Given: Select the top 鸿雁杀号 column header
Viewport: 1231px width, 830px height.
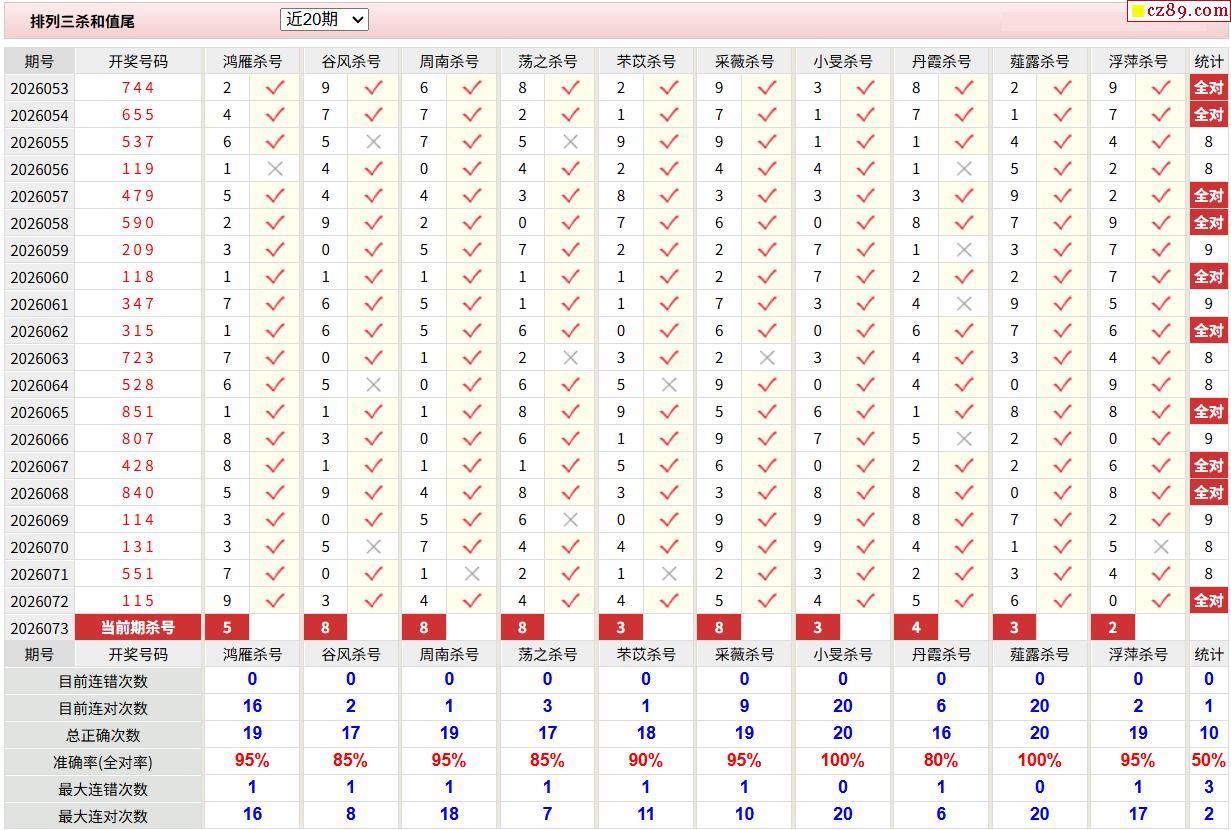Looking at the screenshot, I should (252, 61).
